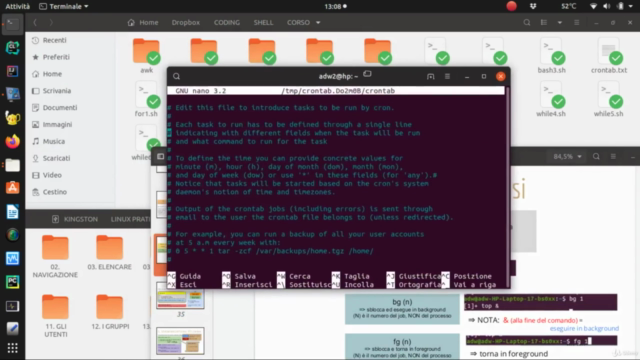Image resolution: width=640 pixels, height=360 pixels.
Task: Select Musica in the sidebar
Action: pyautogui.click(x=53, y=141)
